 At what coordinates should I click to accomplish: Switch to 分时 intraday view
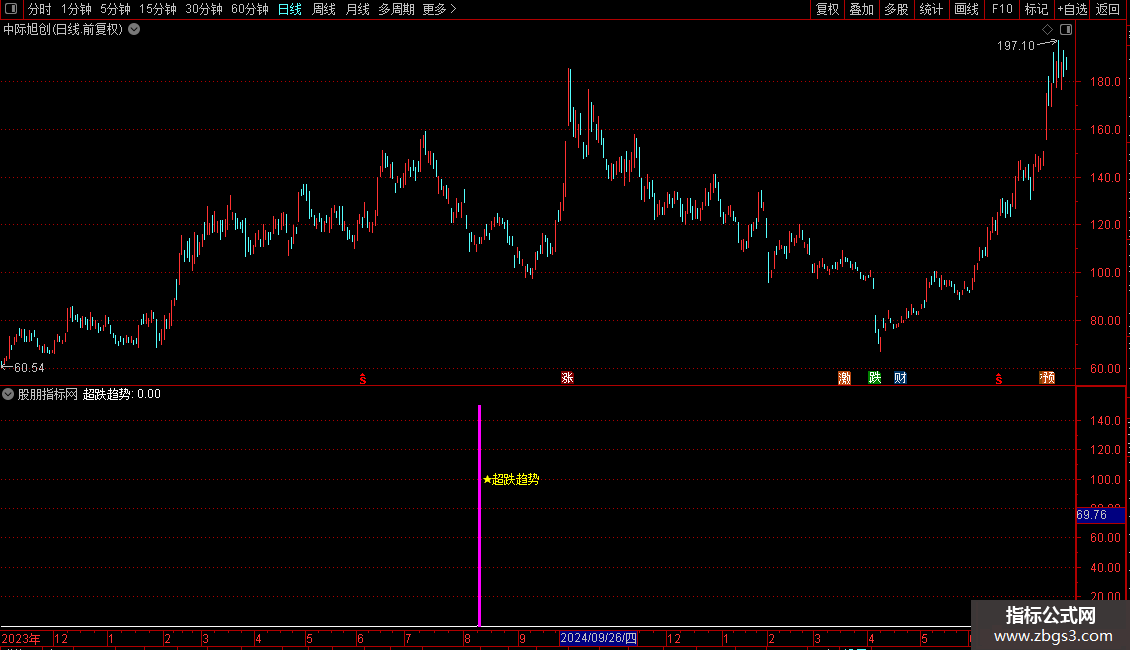point(40,9)
